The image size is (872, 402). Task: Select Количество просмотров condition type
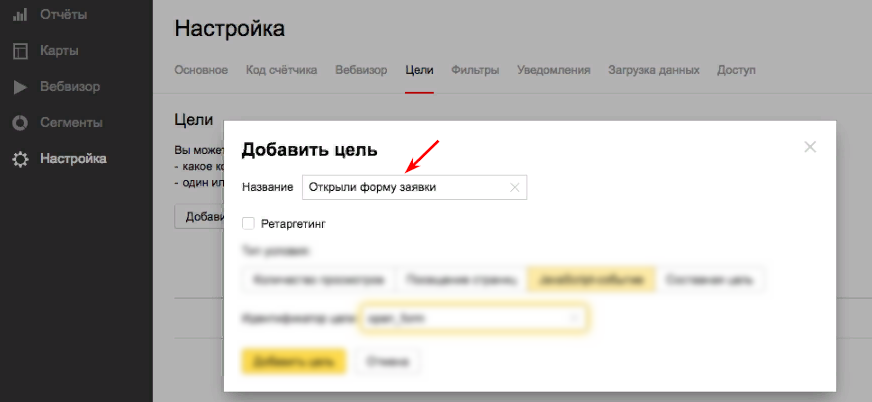coord(318,280)
